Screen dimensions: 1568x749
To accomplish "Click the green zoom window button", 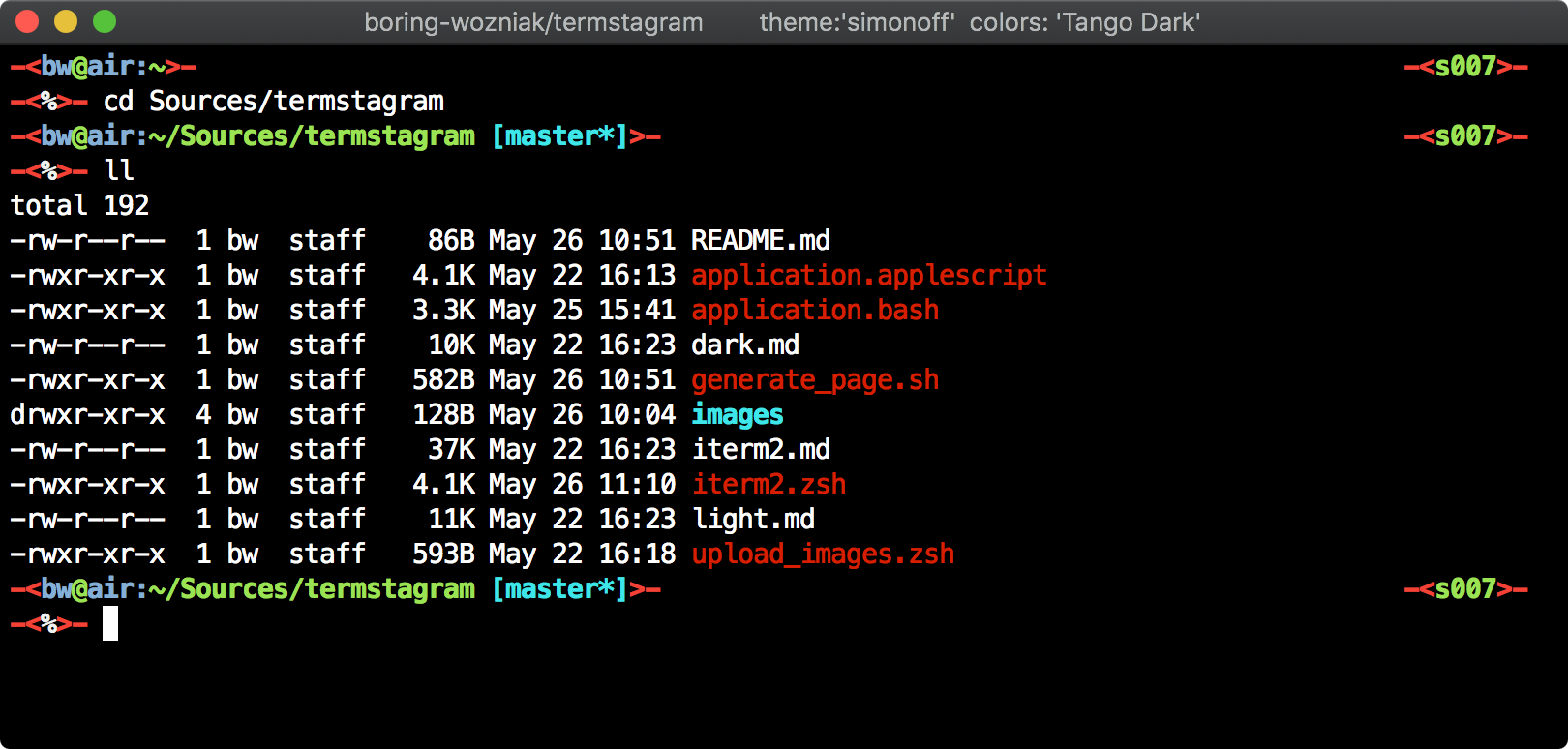I will tap(105, 21).
